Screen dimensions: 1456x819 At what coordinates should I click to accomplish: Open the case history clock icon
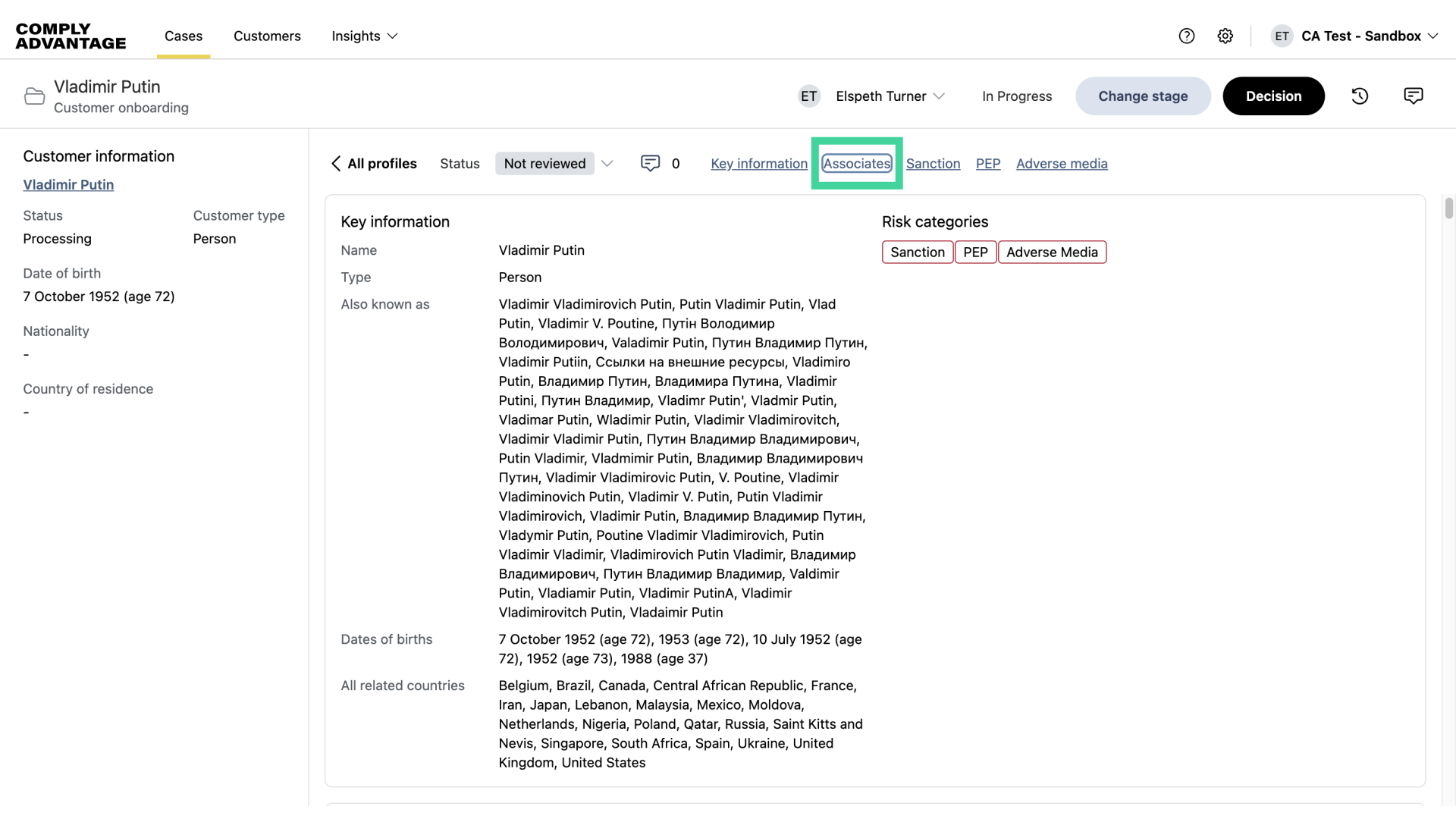click(1360, 96)
